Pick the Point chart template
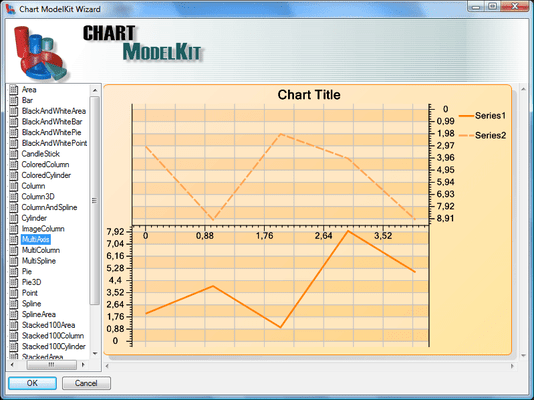The width and height of the screenshot is (534, 400). point(30,293)
